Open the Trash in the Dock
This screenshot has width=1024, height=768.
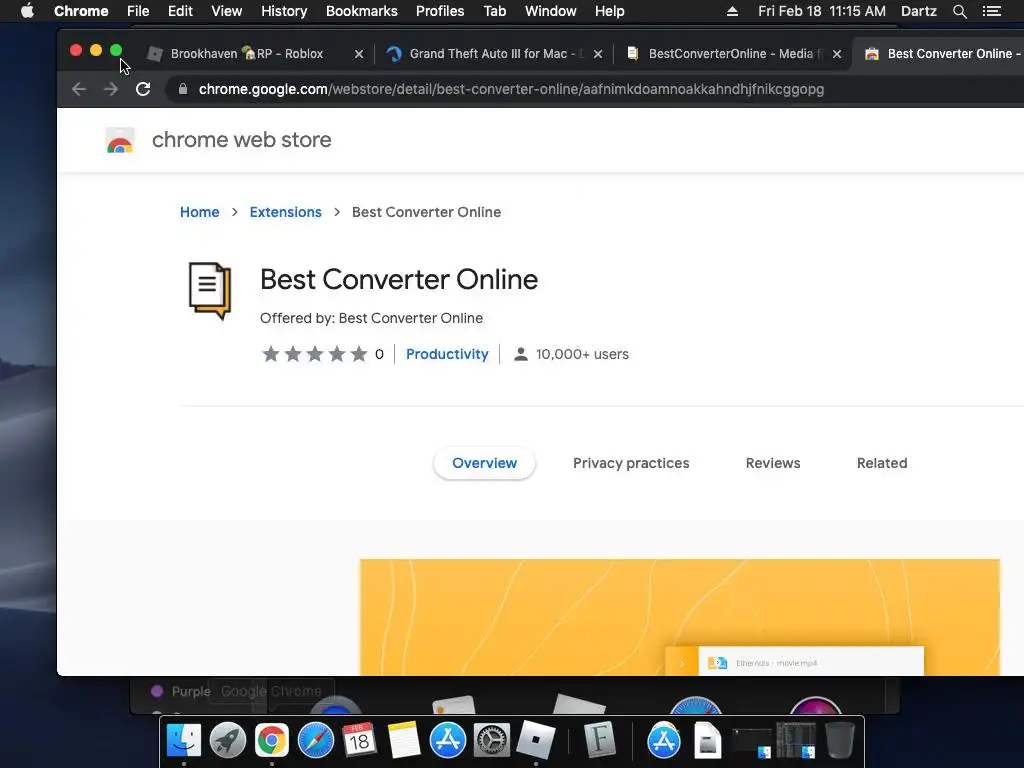coord(840,741)
